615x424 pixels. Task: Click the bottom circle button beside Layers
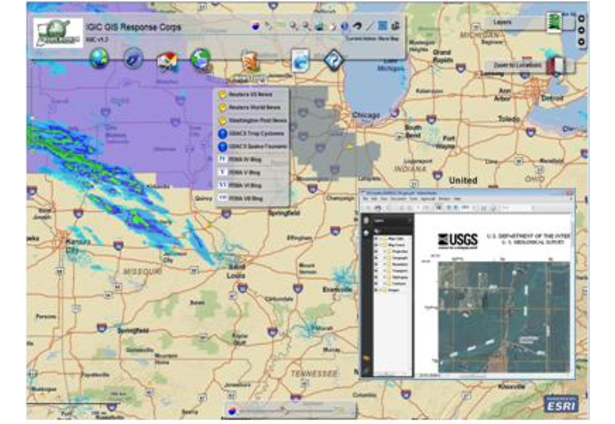tap(581, 41)
